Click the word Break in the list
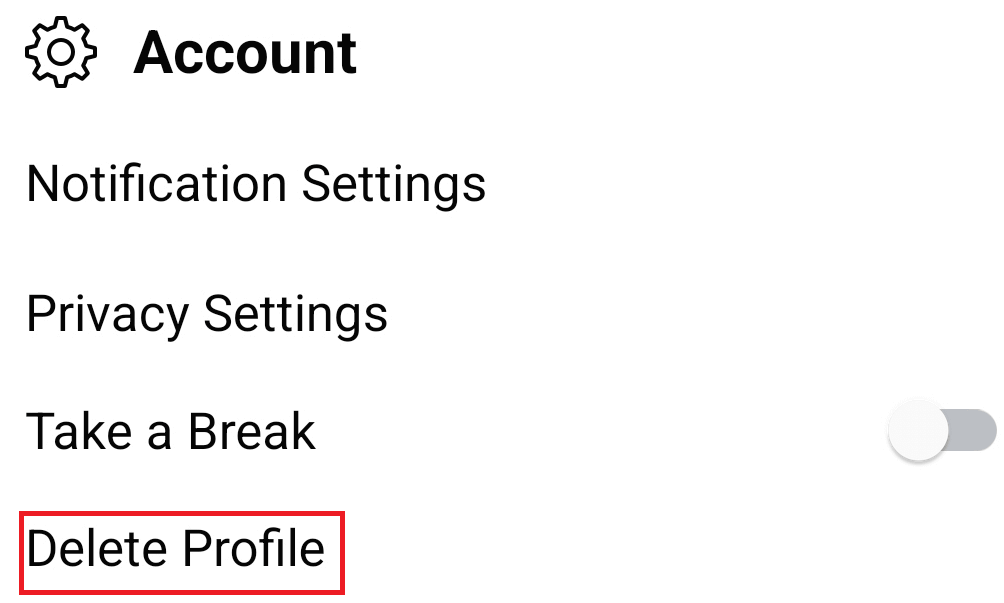Viewport: 1004px width, 603px height. tap(252, 432)
